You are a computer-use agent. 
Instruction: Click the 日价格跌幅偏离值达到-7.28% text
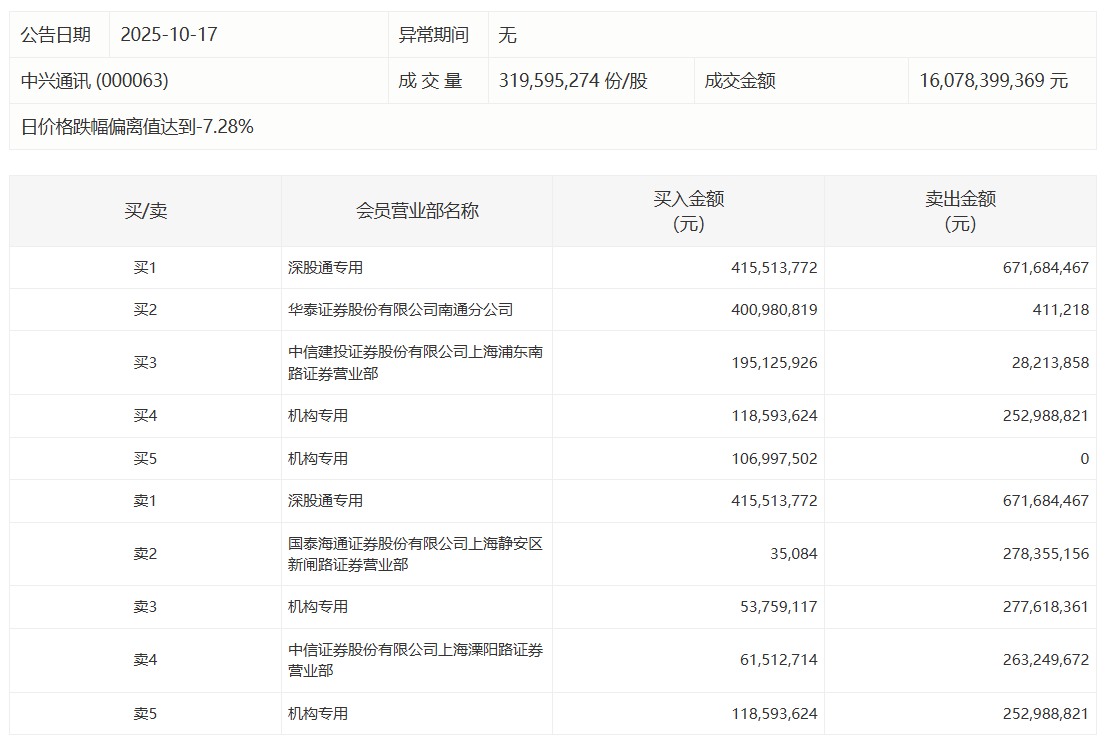pyautogui.click(x=137, y=127)
